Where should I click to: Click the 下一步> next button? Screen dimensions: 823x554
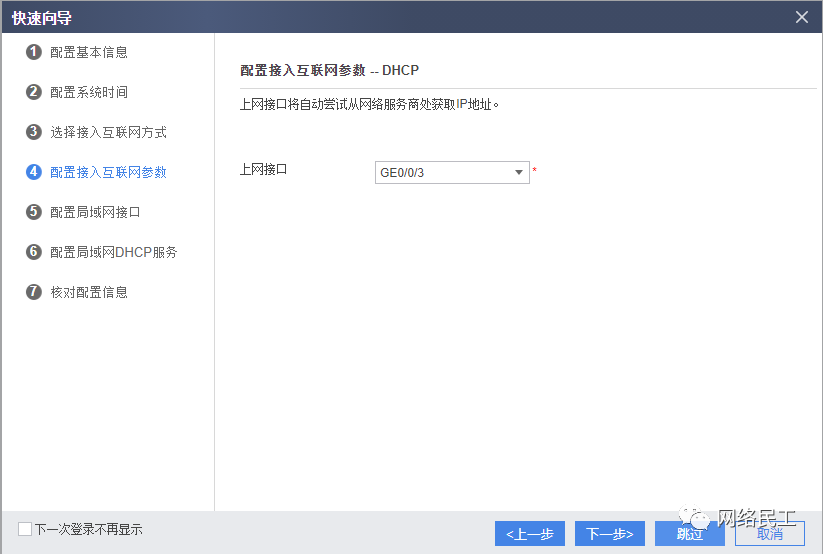point(610,534)
